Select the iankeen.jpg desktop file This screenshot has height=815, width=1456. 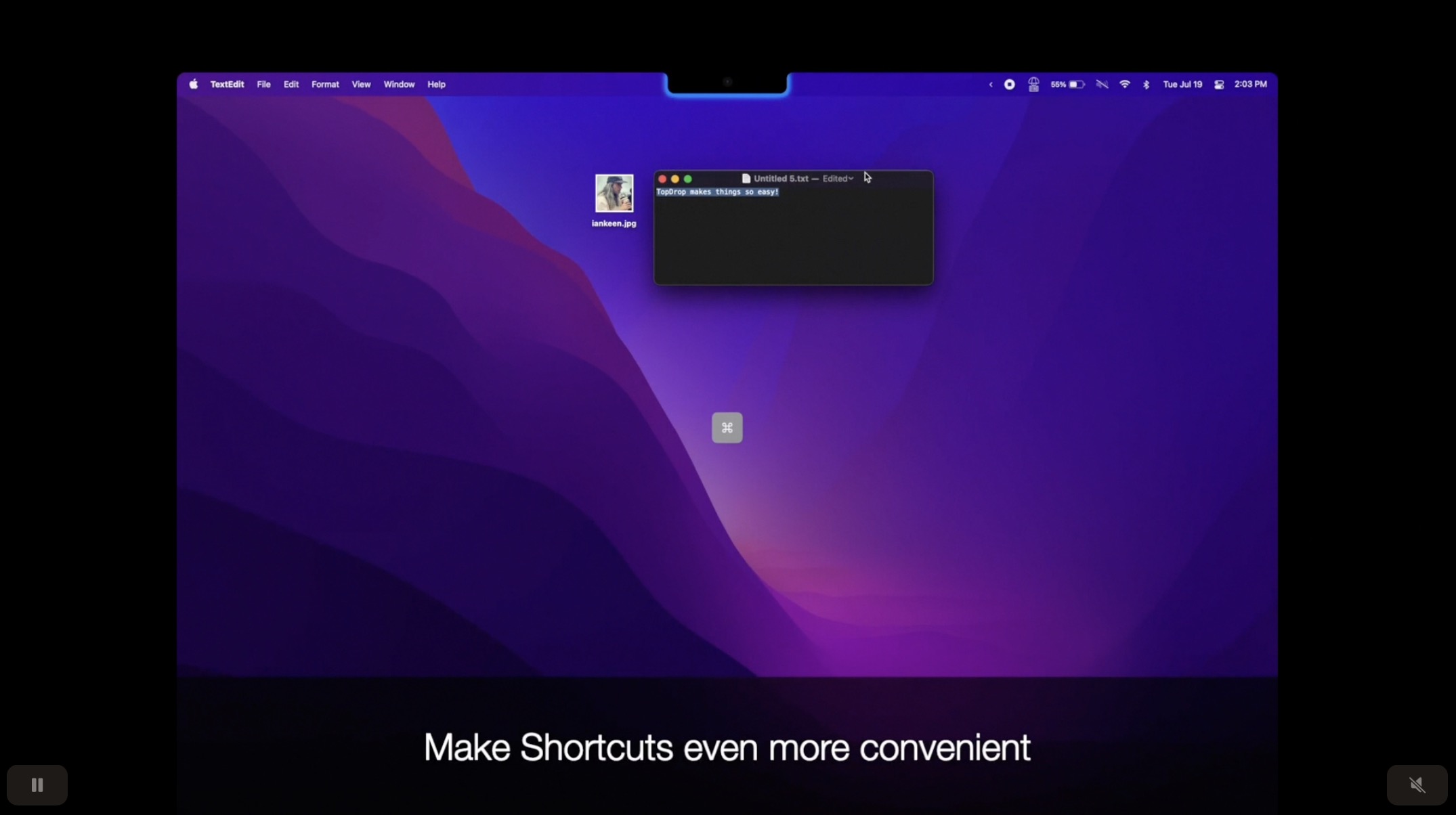pos(614,194)
